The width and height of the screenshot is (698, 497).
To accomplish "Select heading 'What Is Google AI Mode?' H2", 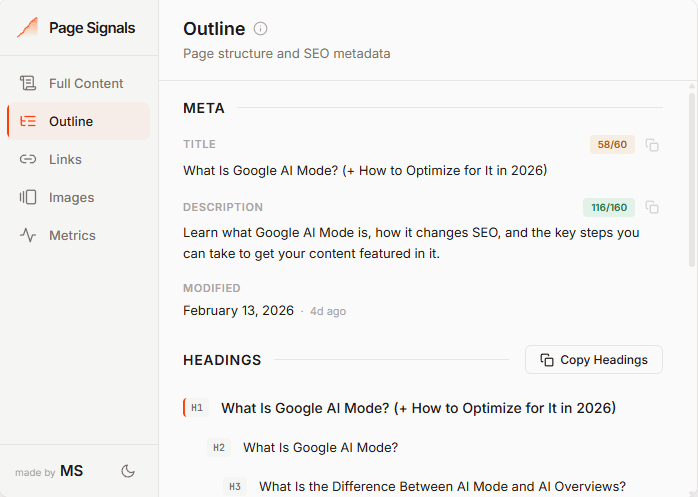I will [x=321, y=448].
